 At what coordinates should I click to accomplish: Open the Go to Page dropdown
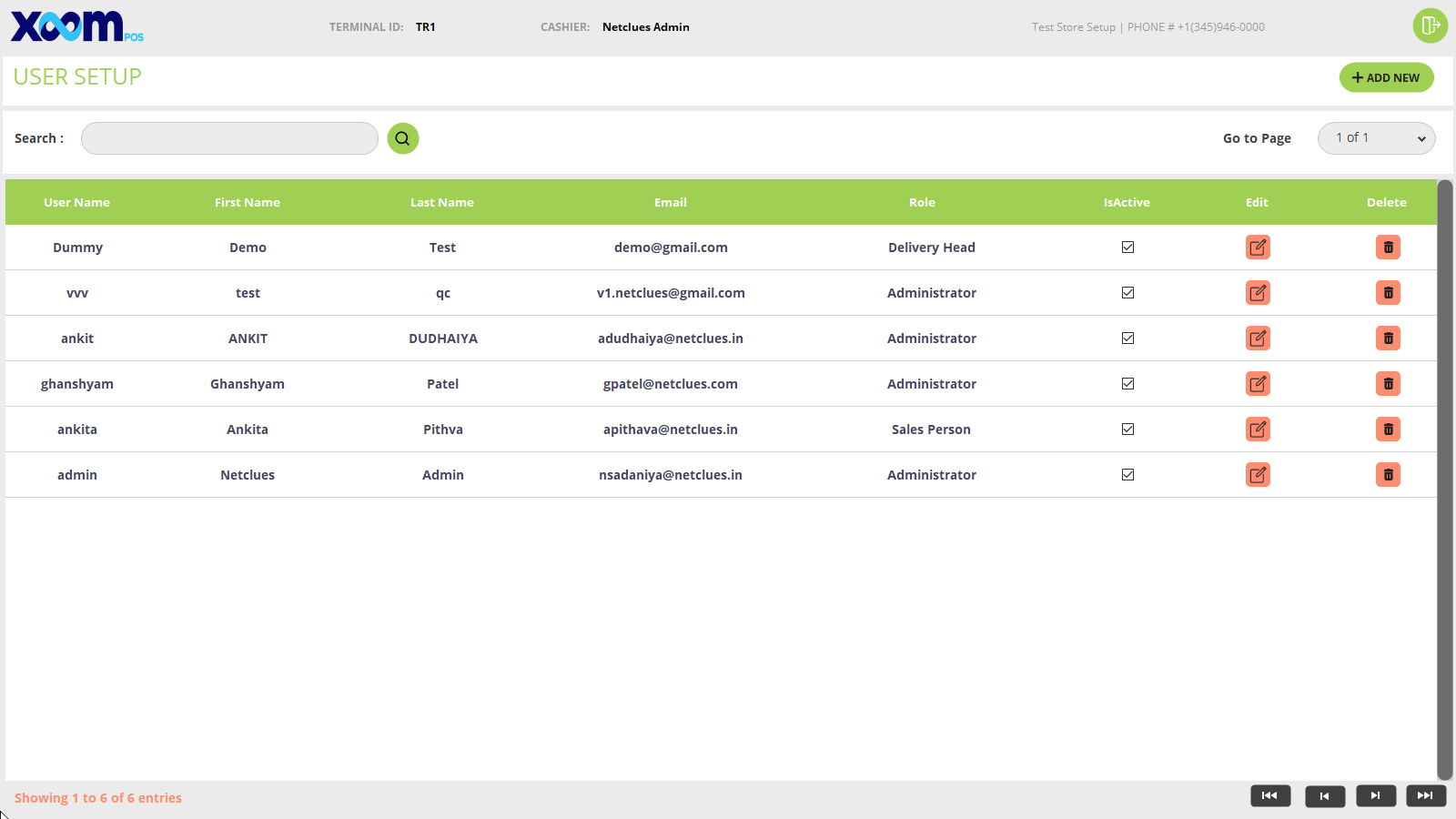[x=1376, y=138]
